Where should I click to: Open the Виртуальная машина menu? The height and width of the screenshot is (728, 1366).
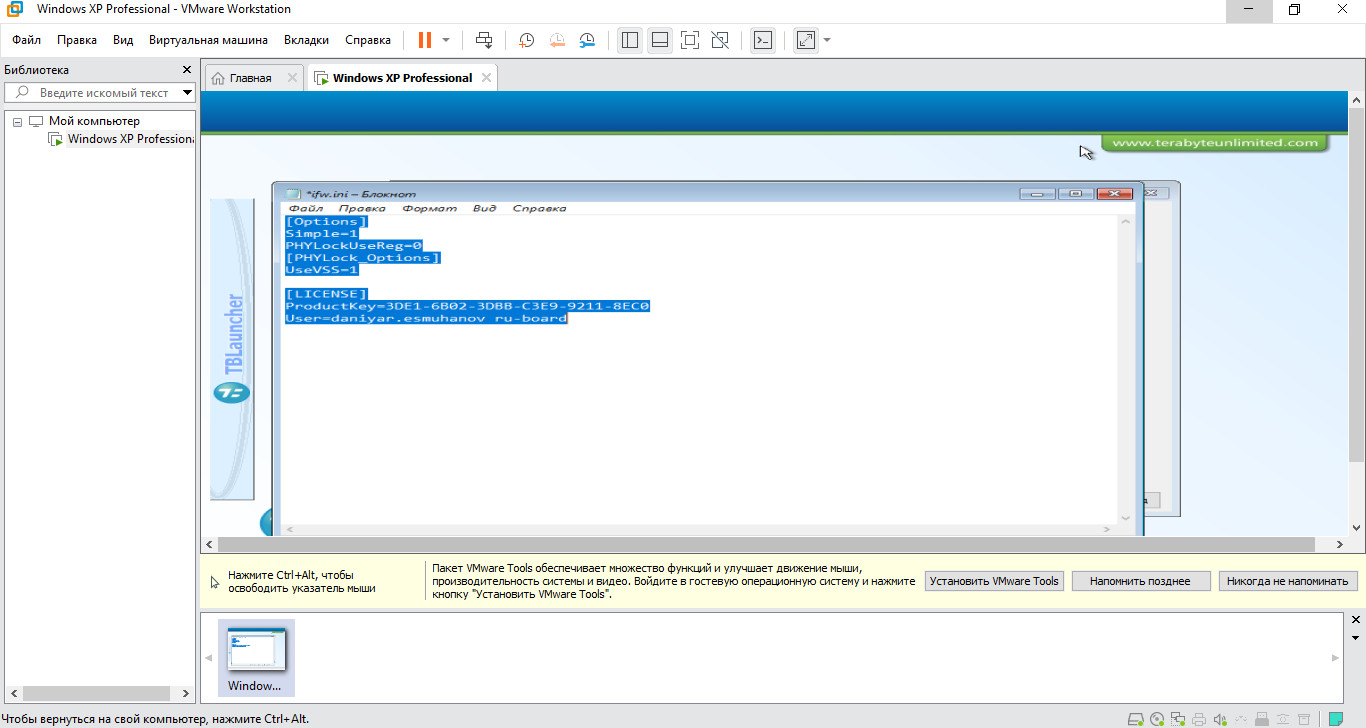pyautogui.click(x=208, y=40)
